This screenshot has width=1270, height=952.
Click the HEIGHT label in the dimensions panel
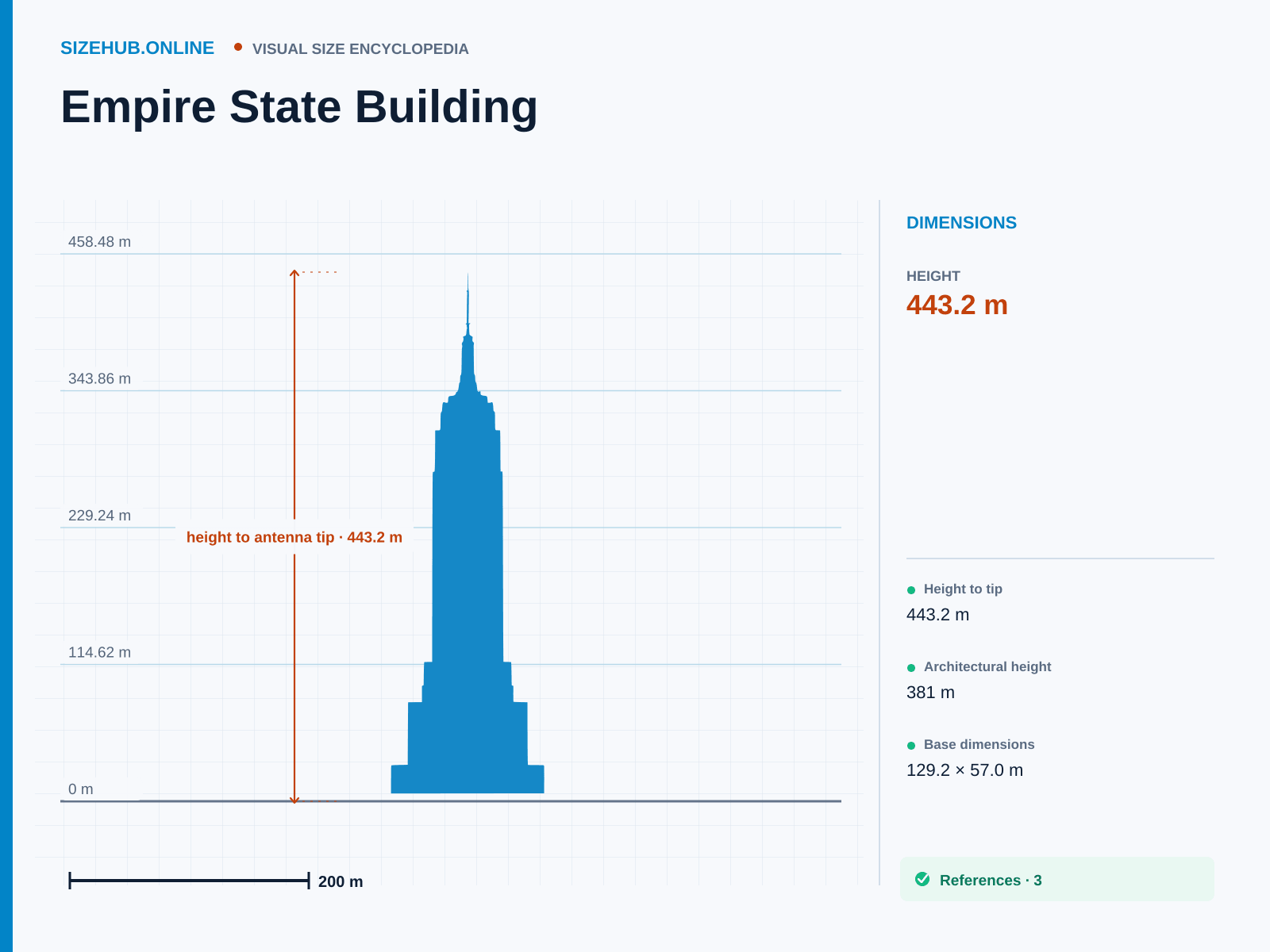(x=933, y=276)
